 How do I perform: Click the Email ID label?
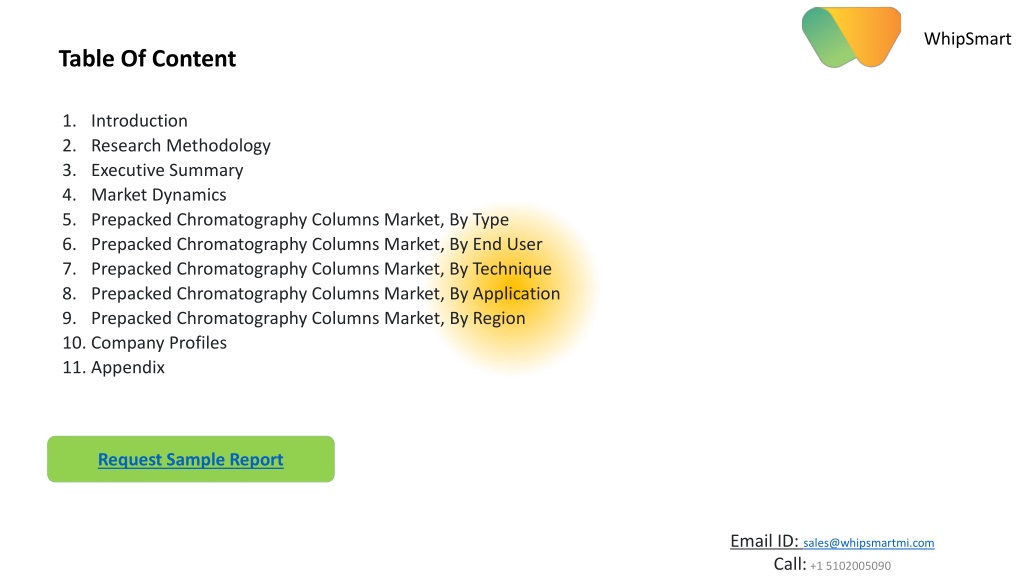(764, 541)
